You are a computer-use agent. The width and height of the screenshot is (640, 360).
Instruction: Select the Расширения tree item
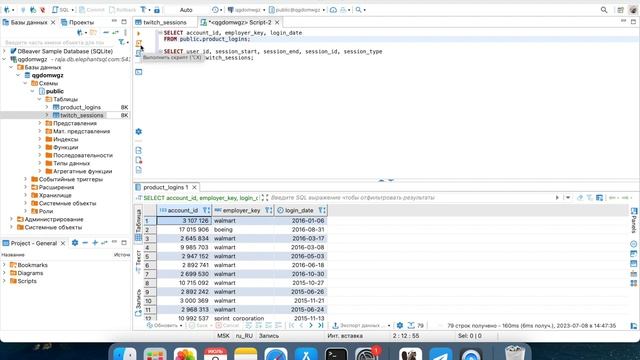[56, 187]
